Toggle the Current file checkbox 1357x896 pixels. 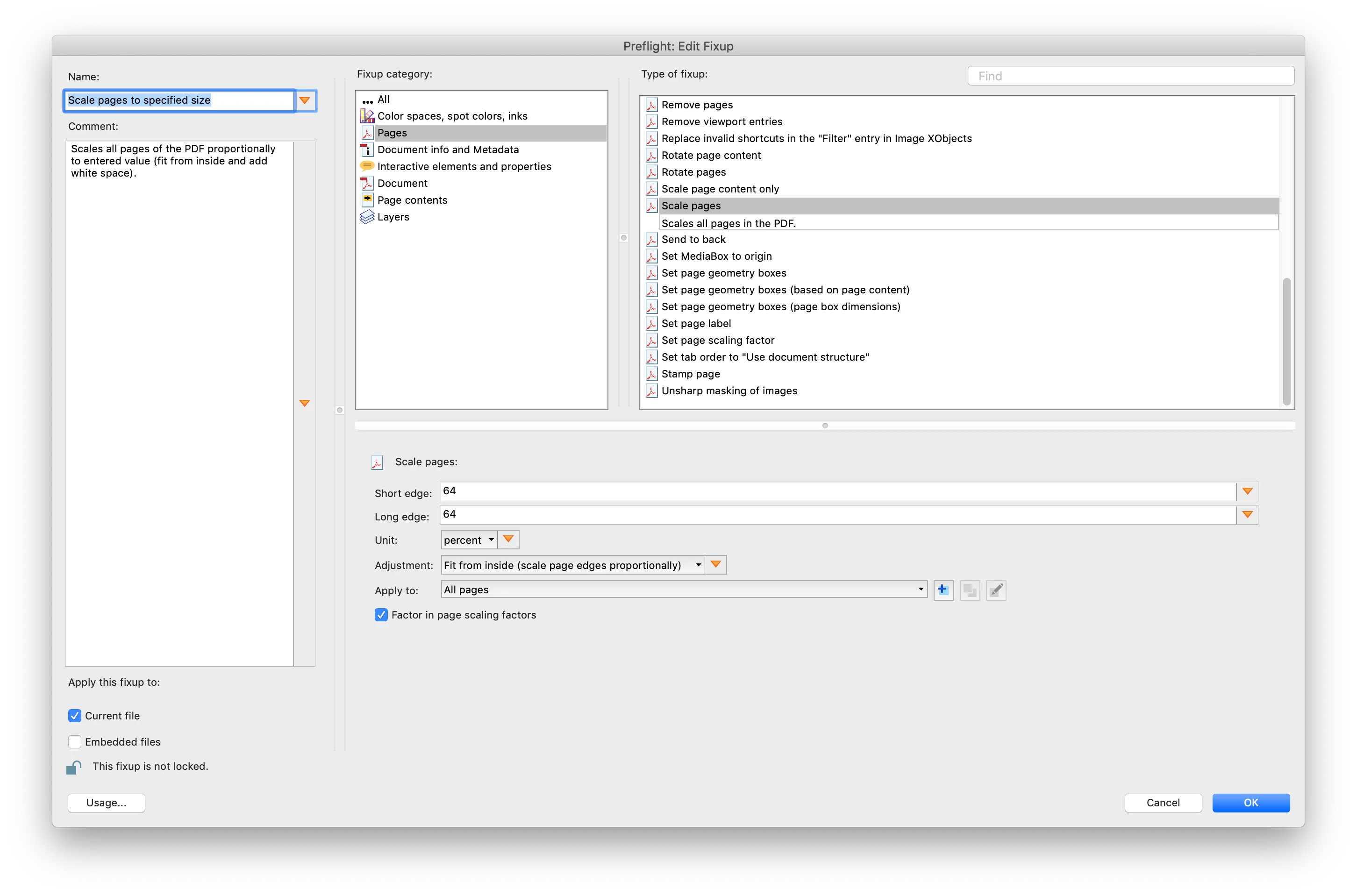point(75,716)
